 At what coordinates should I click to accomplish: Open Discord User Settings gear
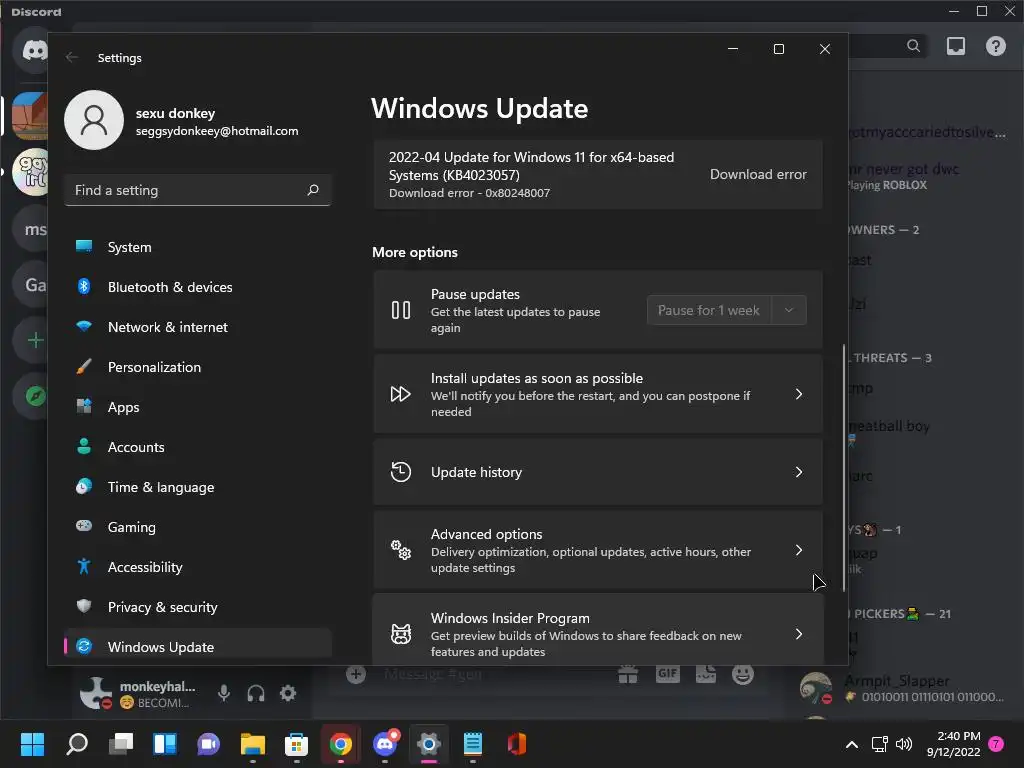click(x=288, y=693)
